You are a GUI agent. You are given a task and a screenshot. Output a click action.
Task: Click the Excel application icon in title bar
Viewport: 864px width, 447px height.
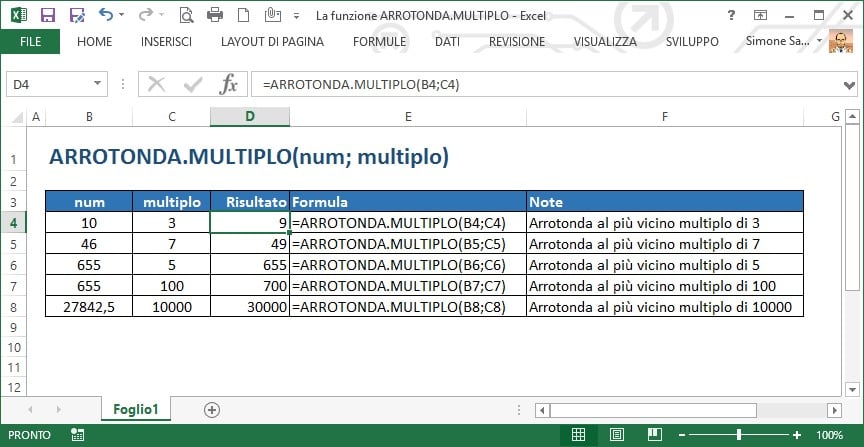point(19,15)
